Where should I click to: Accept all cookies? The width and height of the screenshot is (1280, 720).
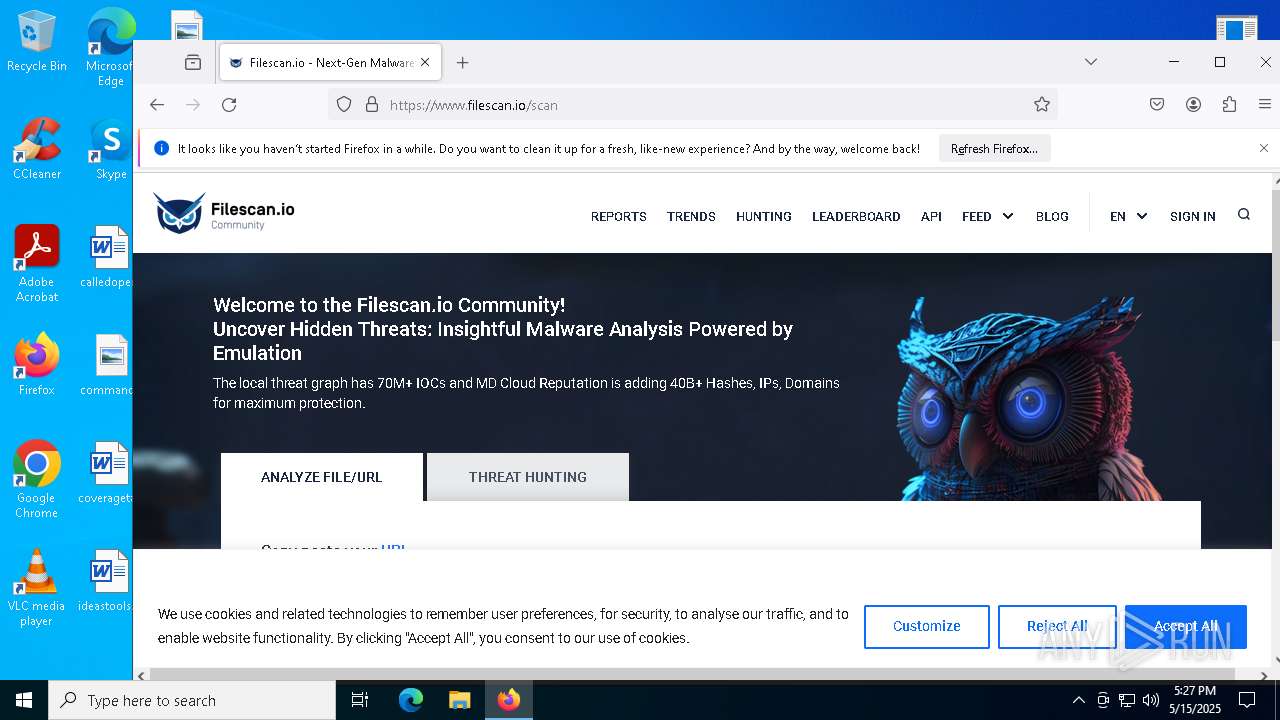pyautogui.click(x=1186, y=626)
